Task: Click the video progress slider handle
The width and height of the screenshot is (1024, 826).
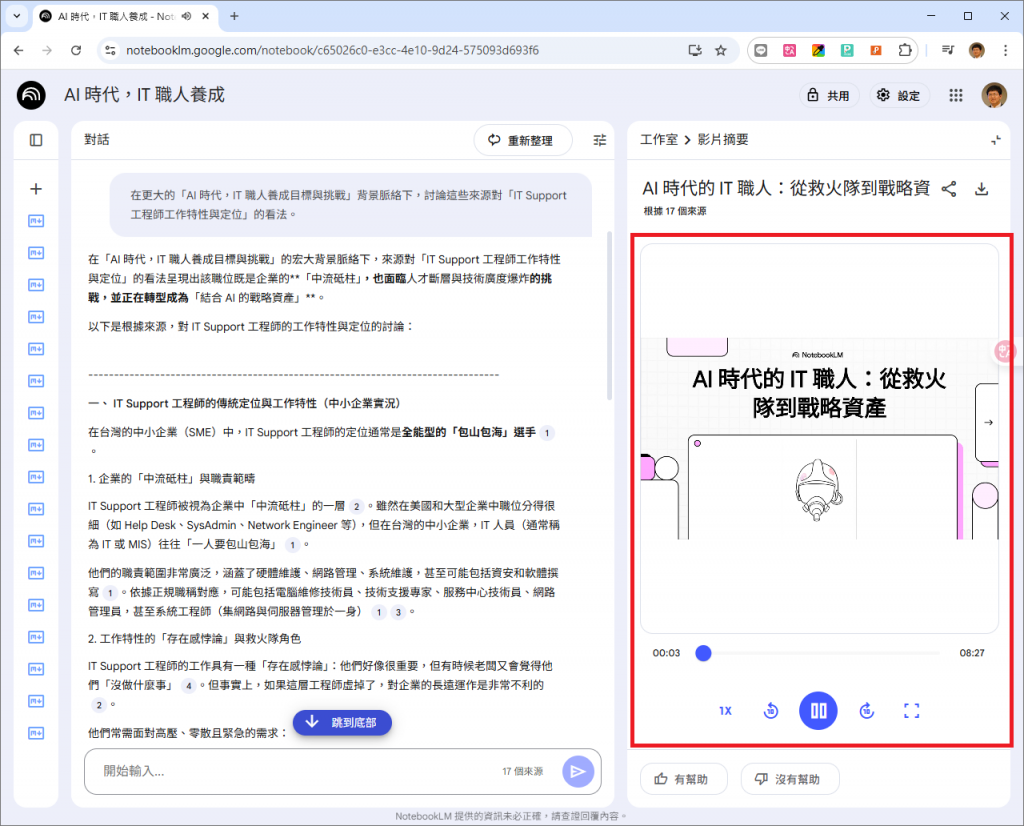Action: [703, 653]
